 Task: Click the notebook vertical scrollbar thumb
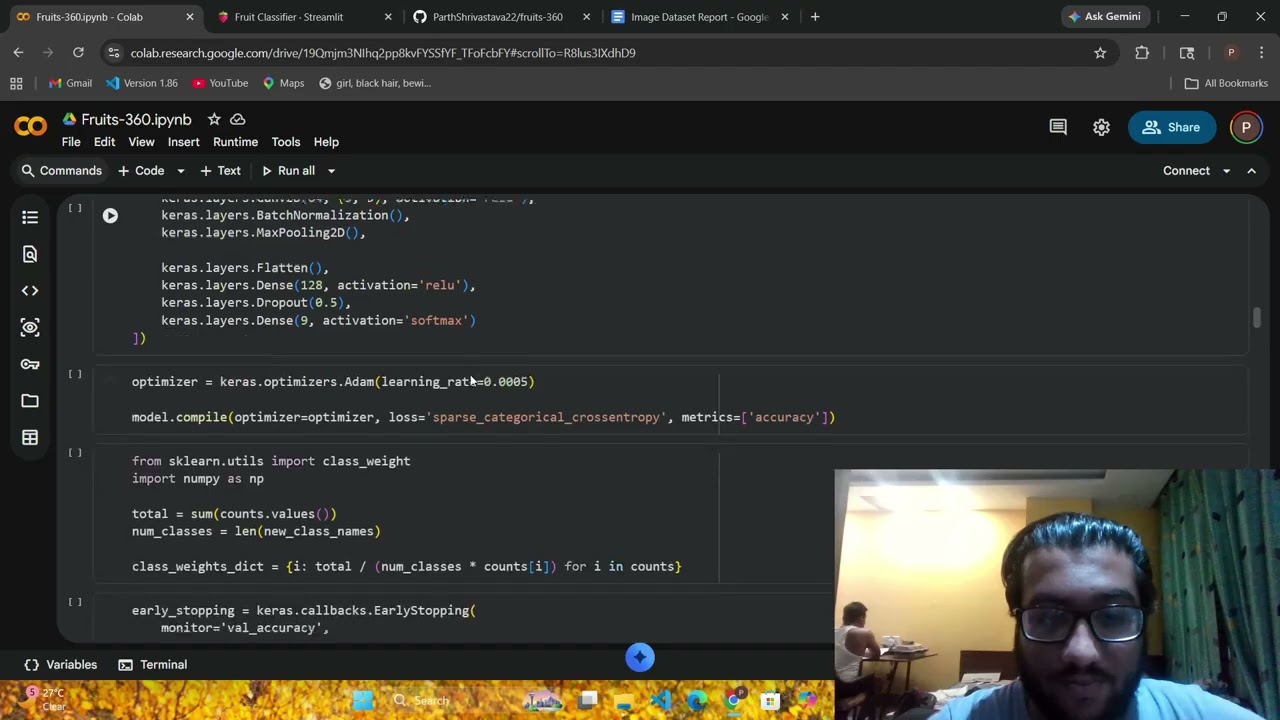tap(1256, 317)
